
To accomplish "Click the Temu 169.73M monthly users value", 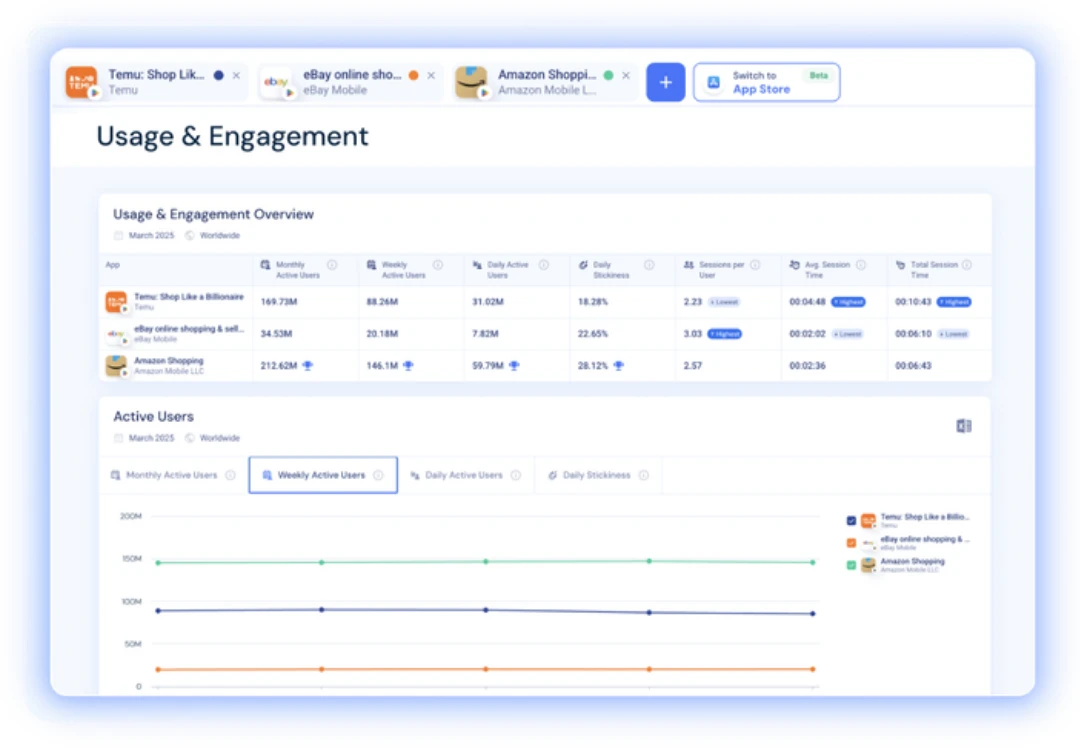I will [279, 302].
